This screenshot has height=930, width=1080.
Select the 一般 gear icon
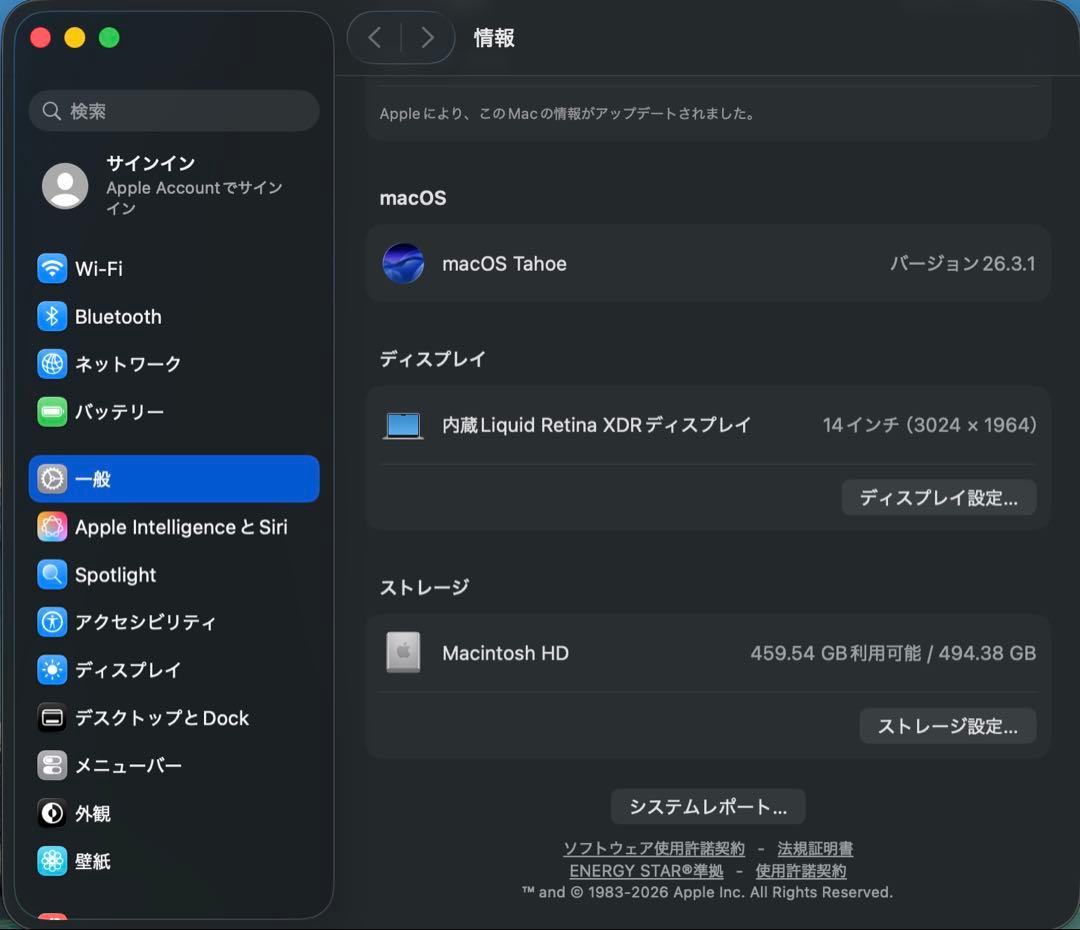click(x=51, y=479)
